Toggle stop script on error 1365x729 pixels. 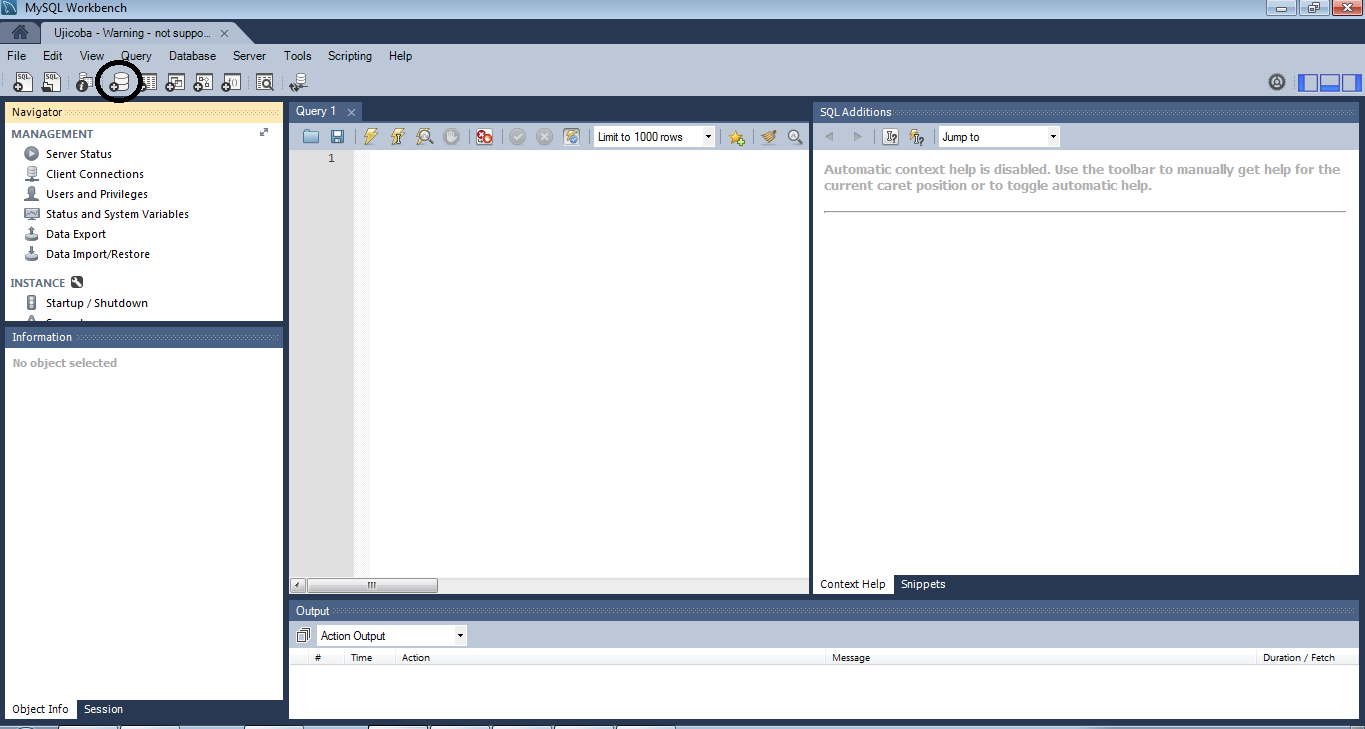pyautogui.click(x=485, y=136)
